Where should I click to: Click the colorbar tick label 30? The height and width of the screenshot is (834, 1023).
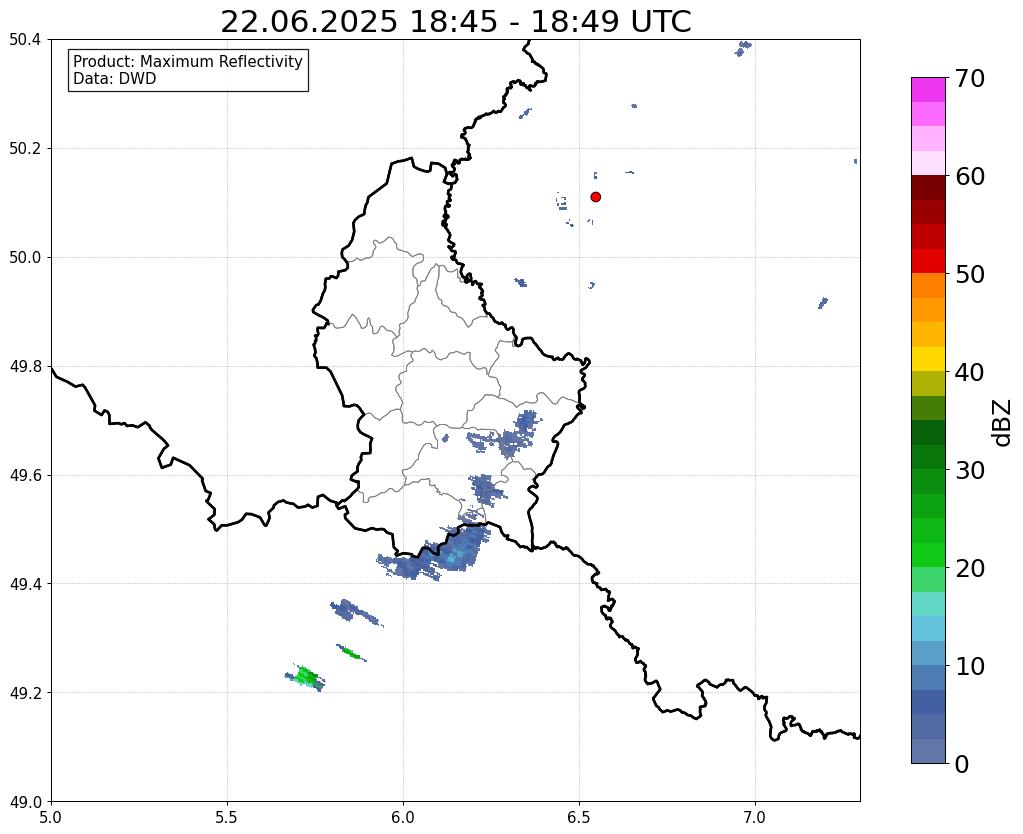point(970,470)
